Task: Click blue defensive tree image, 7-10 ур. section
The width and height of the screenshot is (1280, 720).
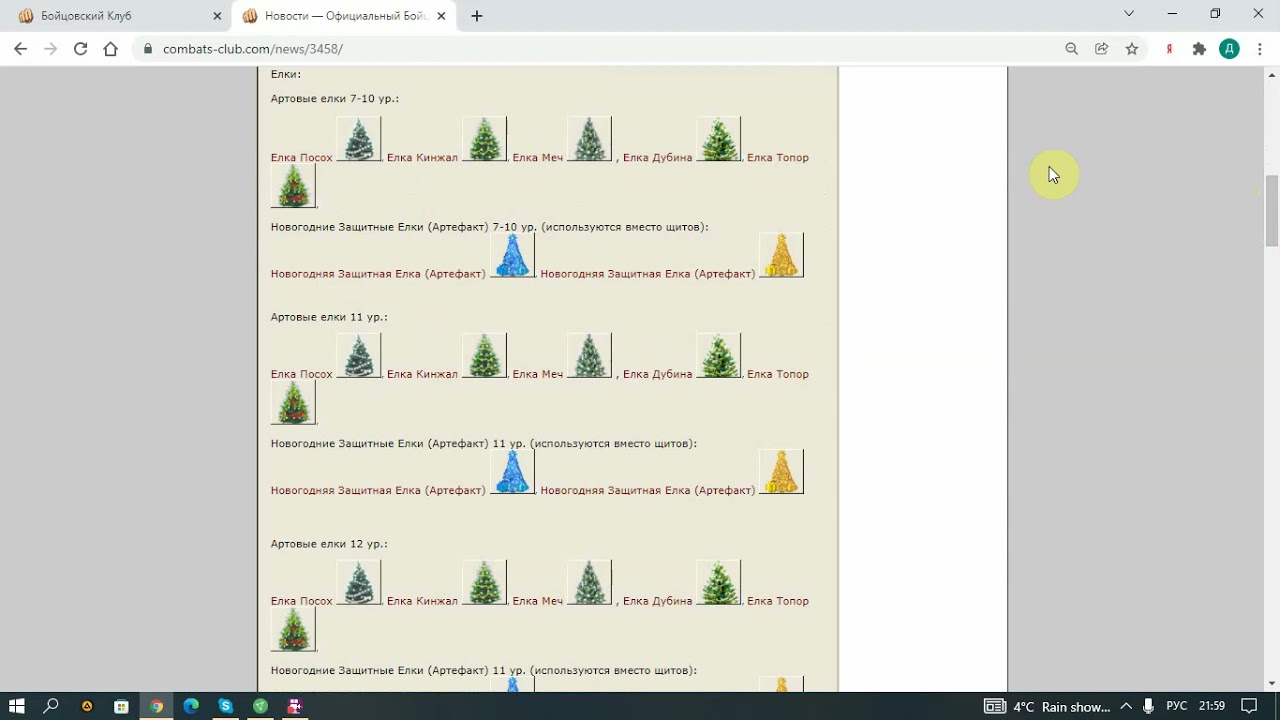Action: [x=513, y=256]
